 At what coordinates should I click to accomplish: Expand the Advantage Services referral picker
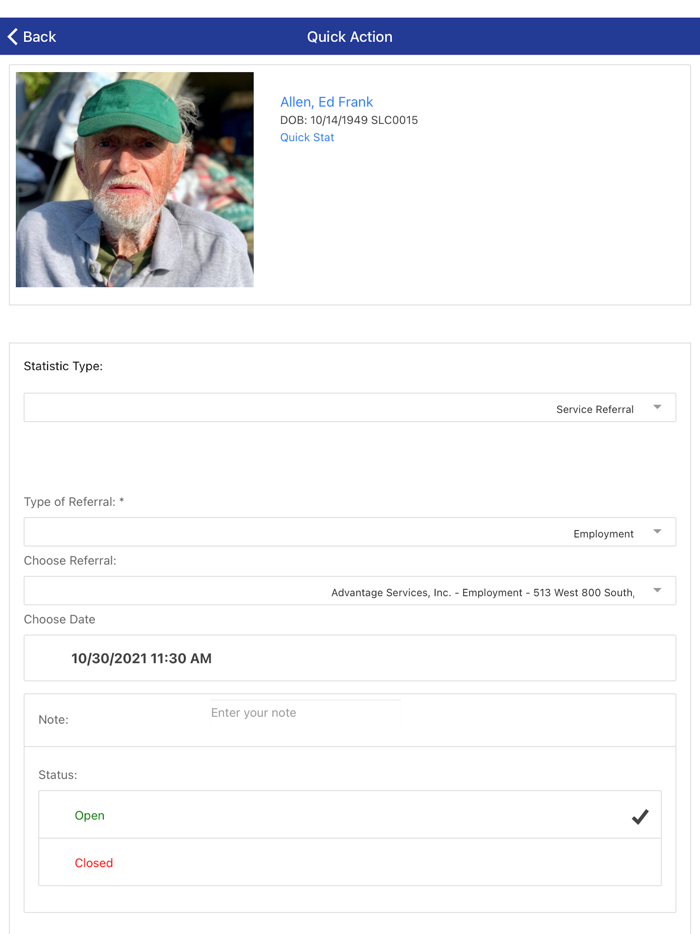click(350, 590)
